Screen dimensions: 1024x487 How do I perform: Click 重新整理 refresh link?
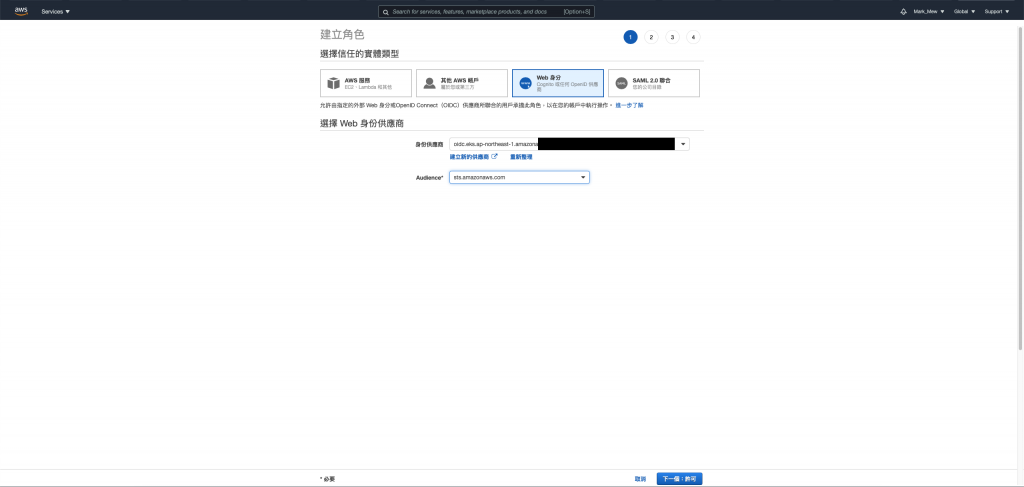tap(521, 157)
